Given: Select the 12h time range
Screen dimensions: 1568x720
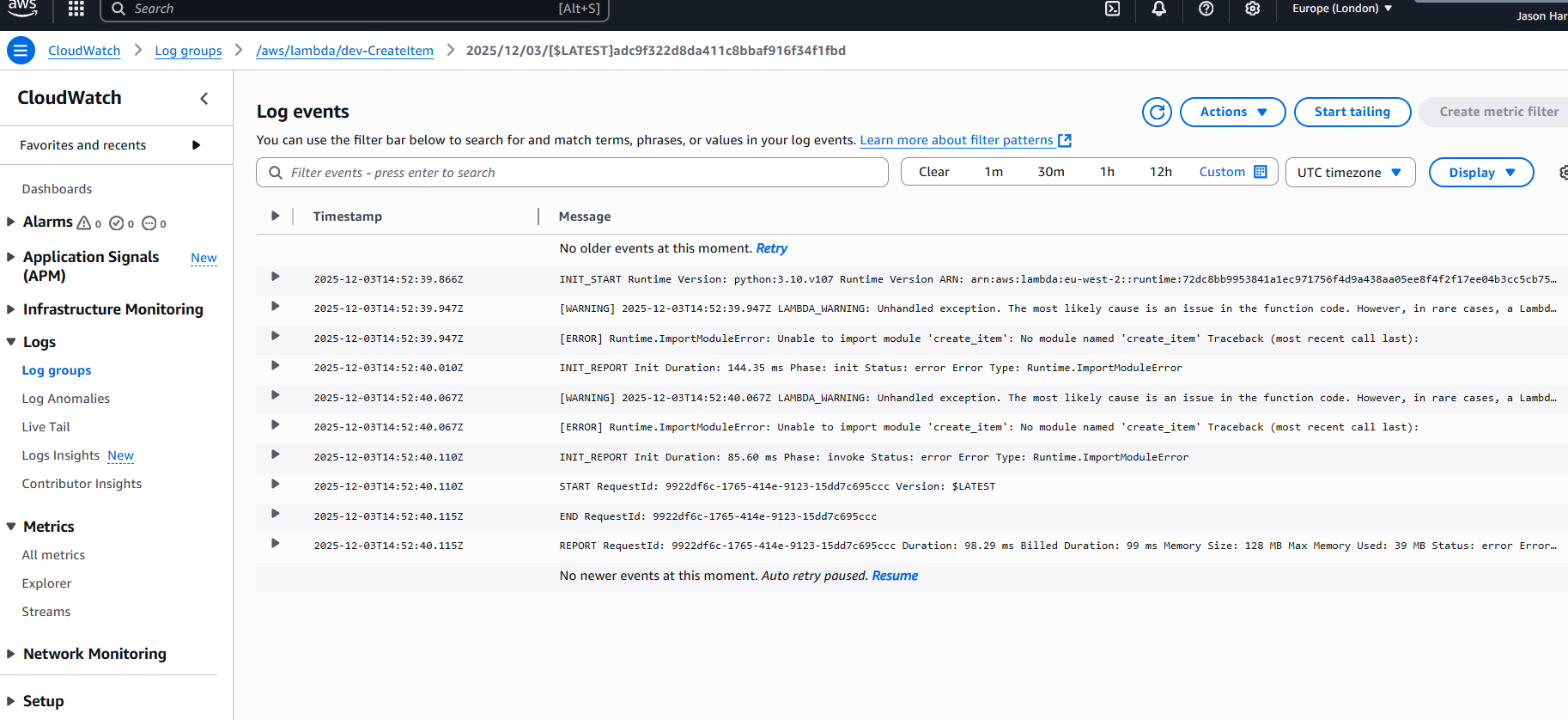Looking at the screenshot, I should [1161, 172].
